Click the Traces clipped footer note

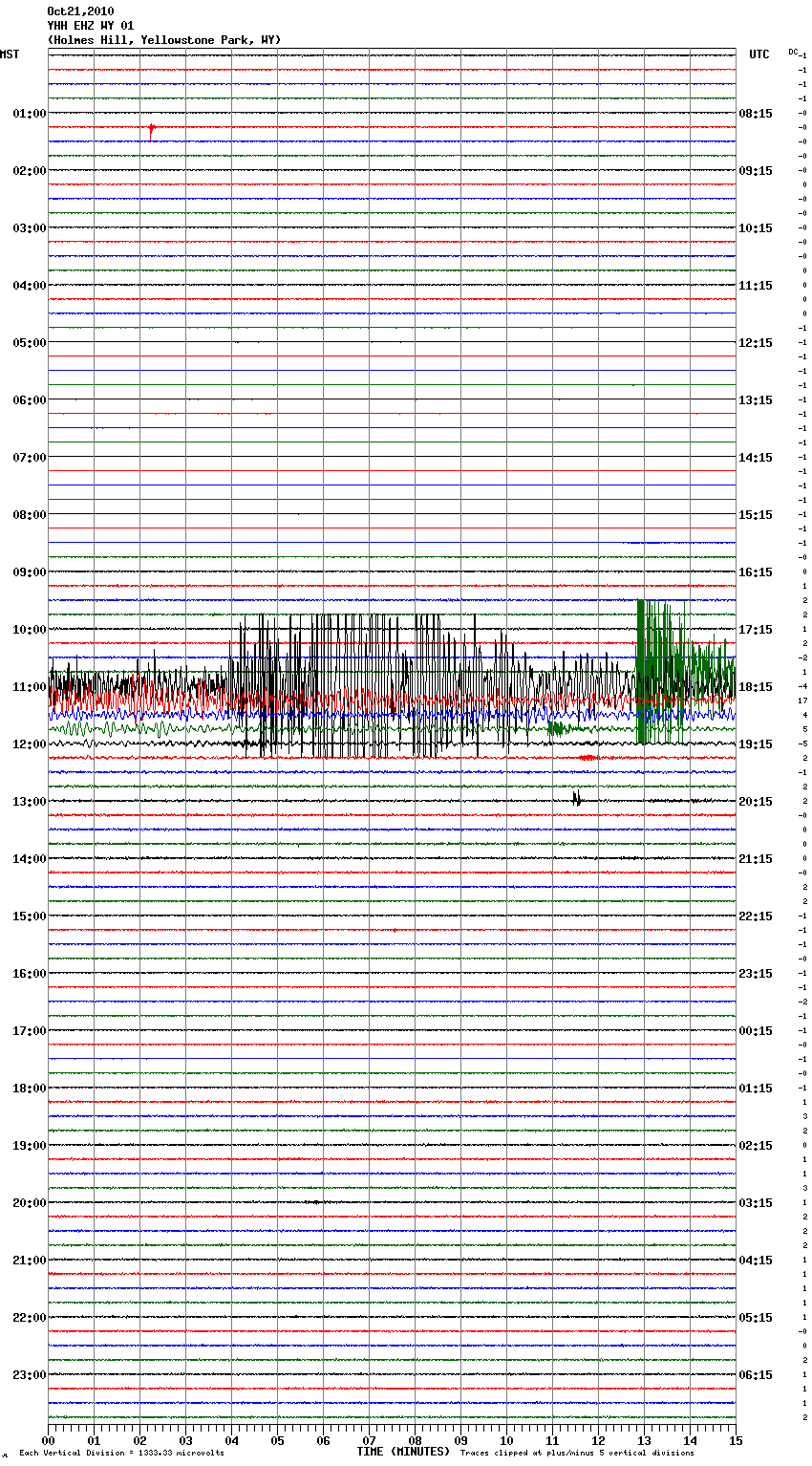point(577,1454)
